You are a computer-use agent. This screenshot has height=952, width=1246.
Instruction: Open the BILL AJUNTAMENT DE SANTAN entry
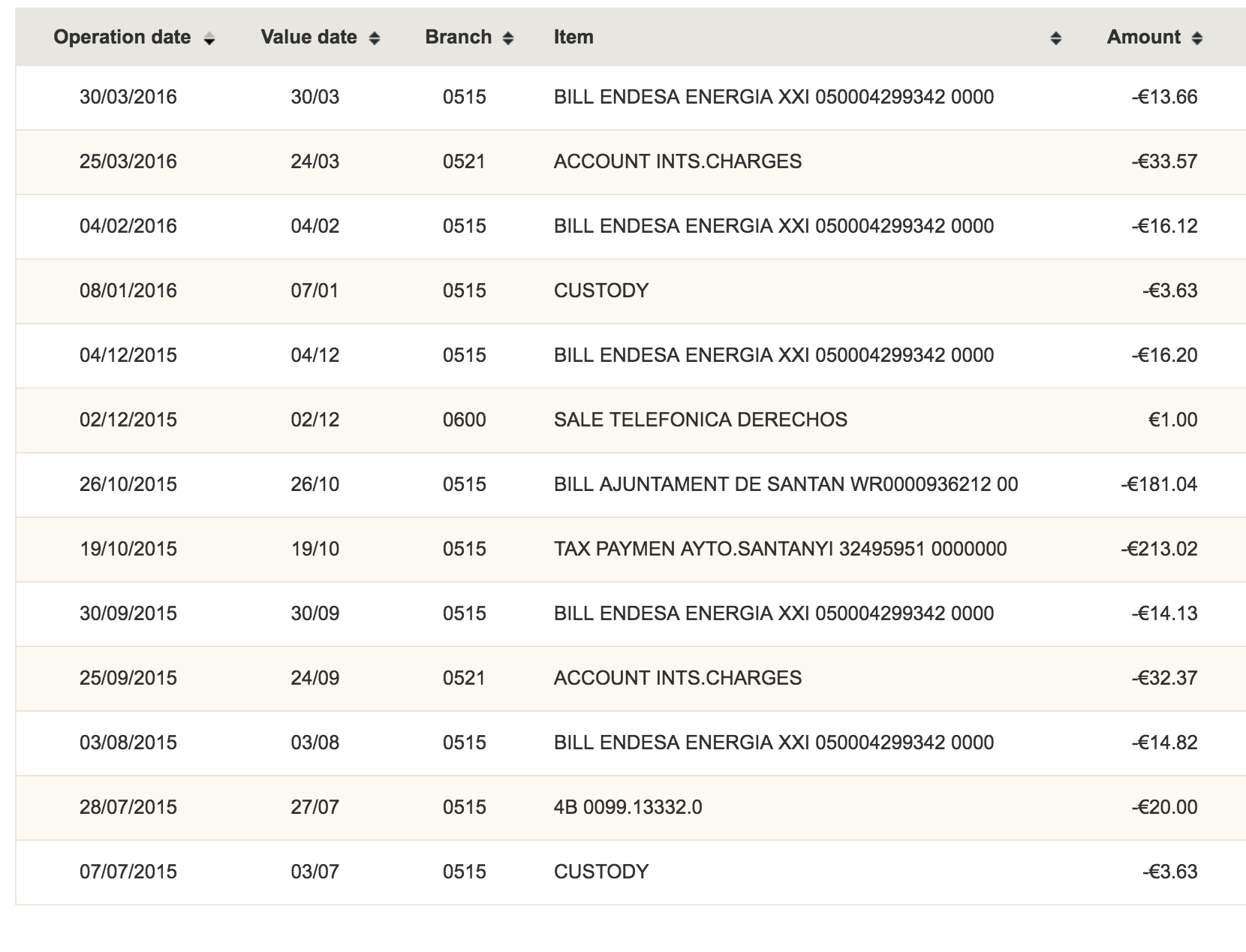click(785, 484)
